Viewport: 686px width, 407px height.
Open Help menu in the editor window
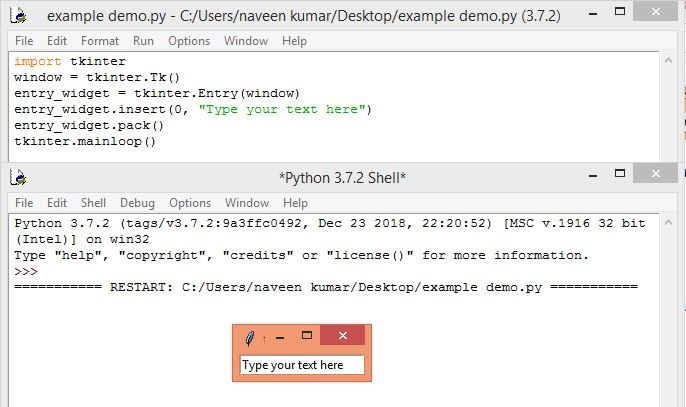pos(294,41)
